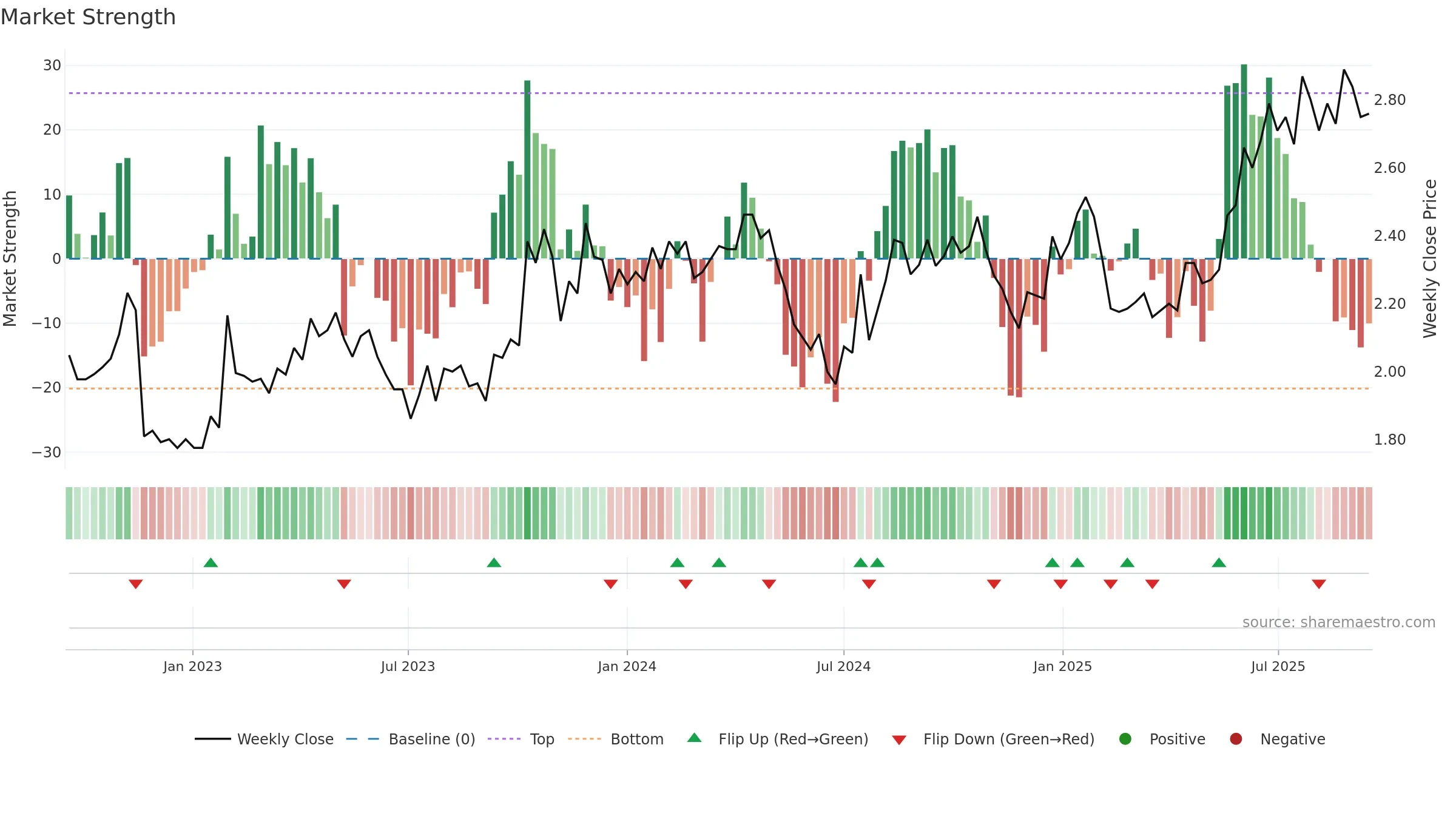Toggle the Bottom legend entry
This screenshot has height=819, width=1456.
616,739
